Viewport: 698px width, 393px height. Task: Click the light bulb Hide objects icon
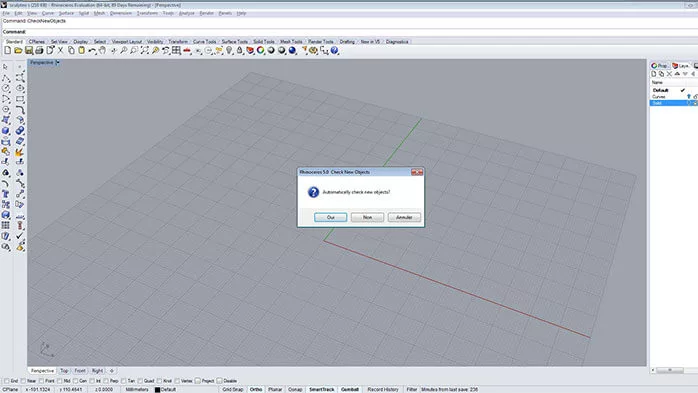point(229,51)
